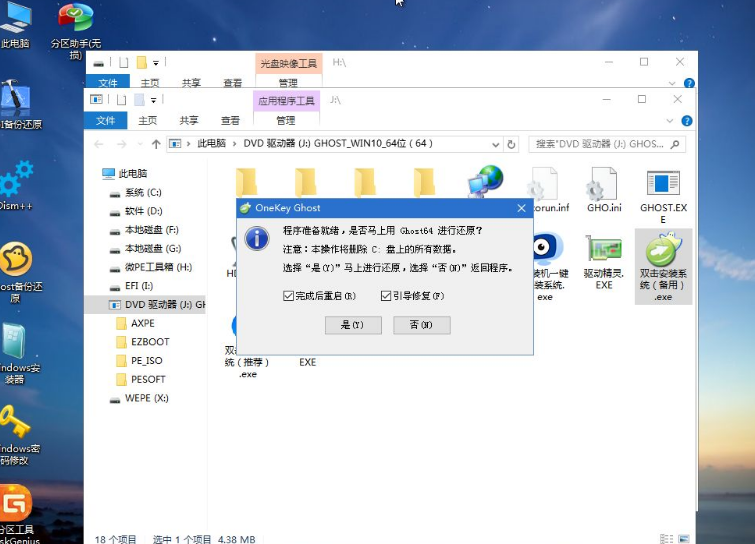The image size is (755, 544).
Task: Select the GHOST.EXE file icon
Action: point(663,195)
